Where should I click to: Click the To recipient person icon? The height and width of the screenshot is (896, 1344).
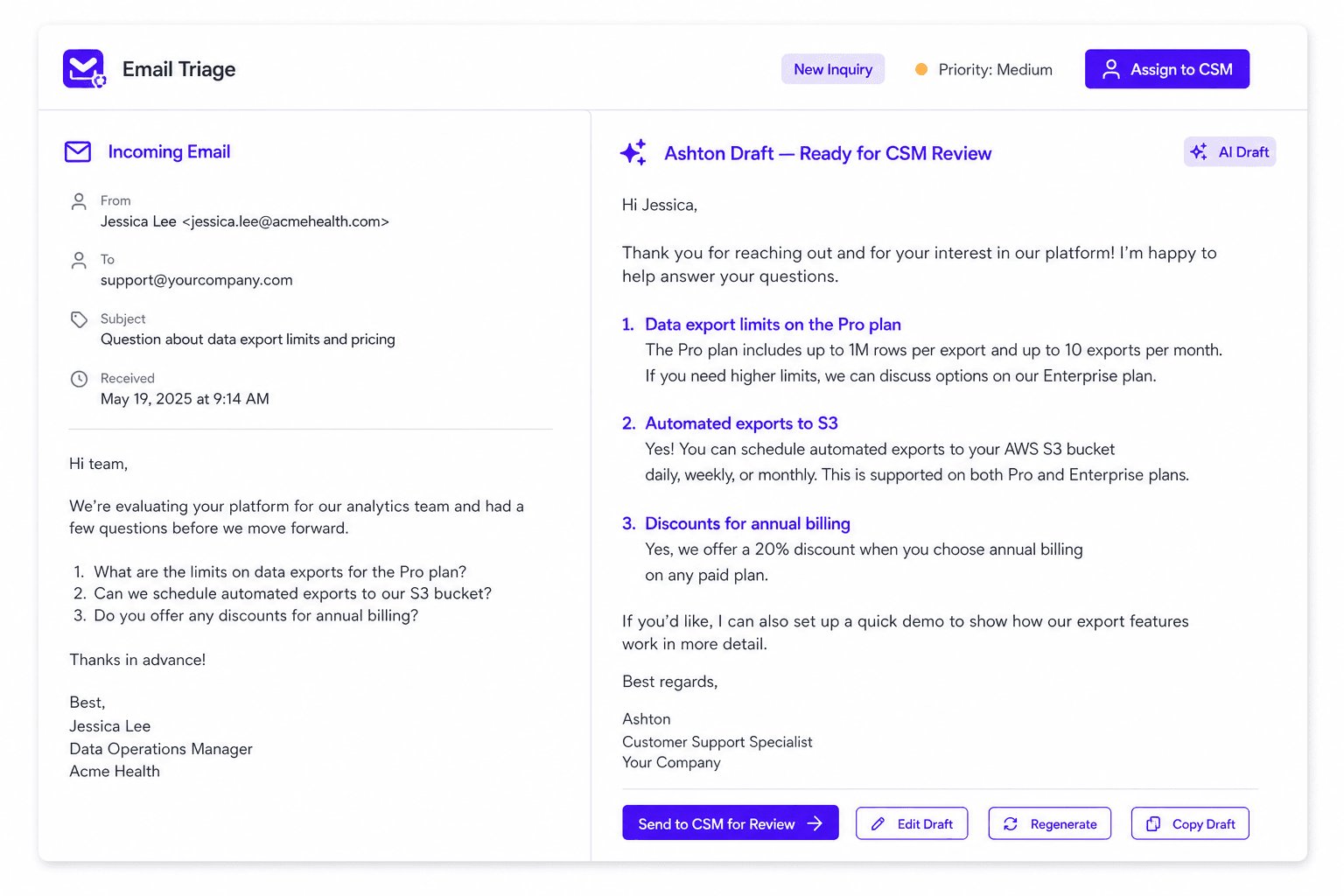coord(79,260)
